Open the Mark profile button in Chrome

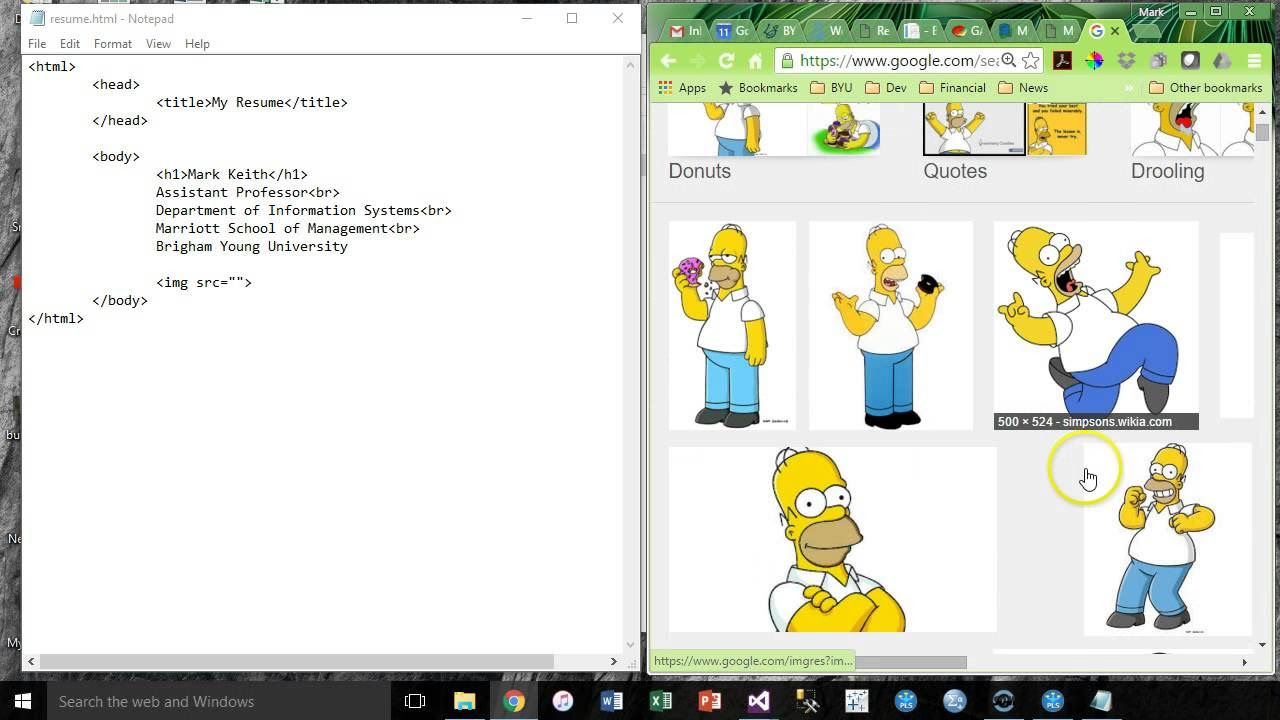[x=1151, y=12]
